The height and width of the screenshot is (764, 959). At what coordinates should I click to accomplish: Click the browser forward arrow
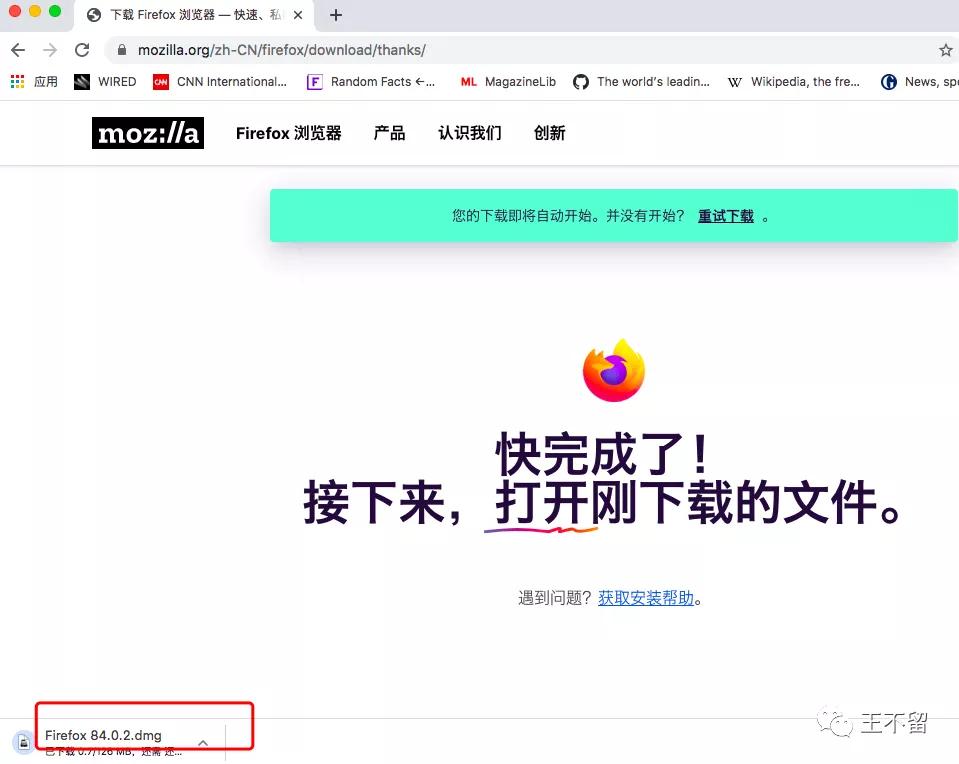(x=50, y=50)
